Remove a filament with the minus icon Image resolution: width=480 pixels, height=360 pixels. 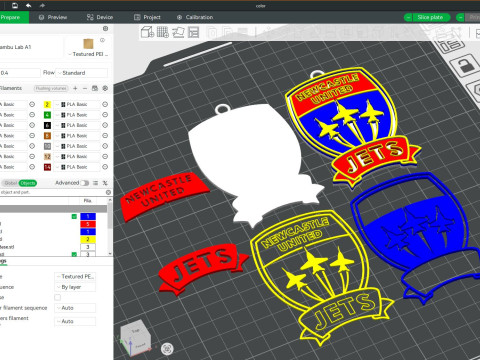pos(85,88)
